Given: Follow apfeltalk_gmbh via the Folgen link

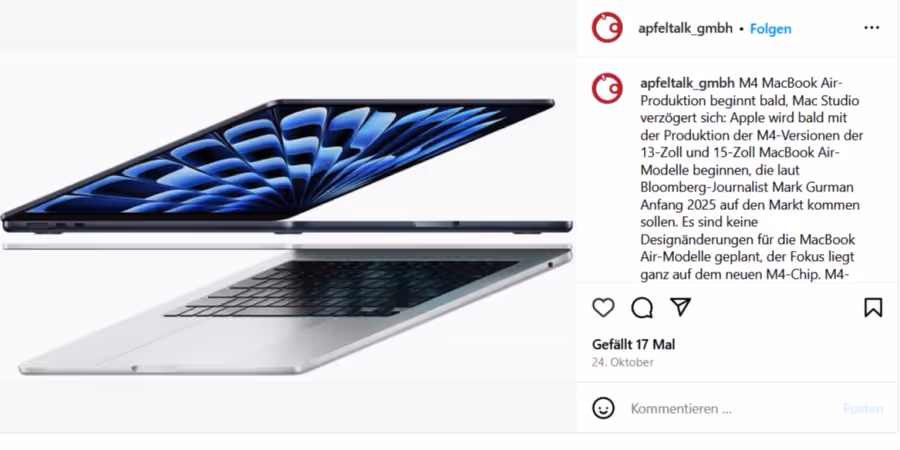Looking at the screenshot, I should click(770, 29).
